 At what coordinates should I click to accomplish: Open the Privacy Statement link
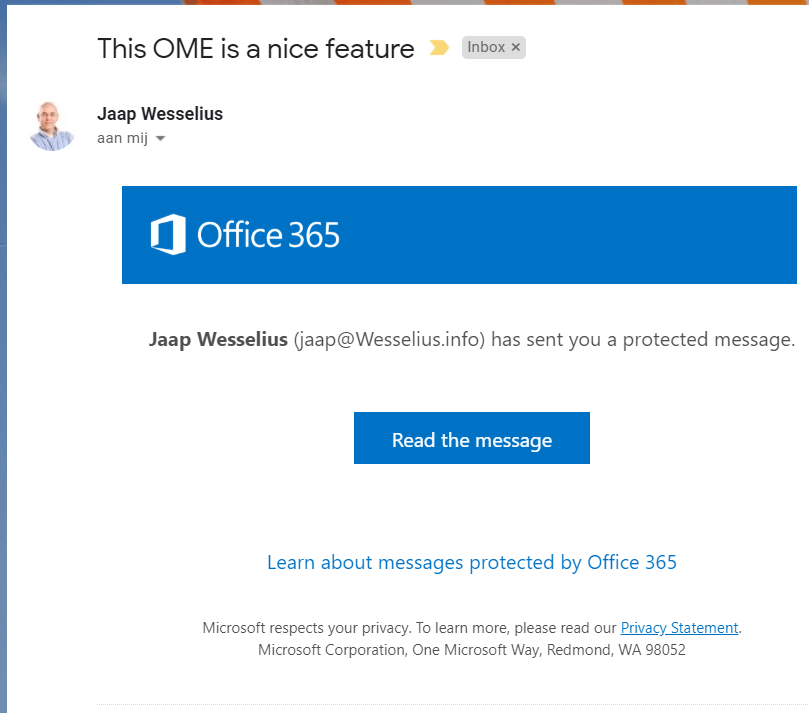coord(679,628)
